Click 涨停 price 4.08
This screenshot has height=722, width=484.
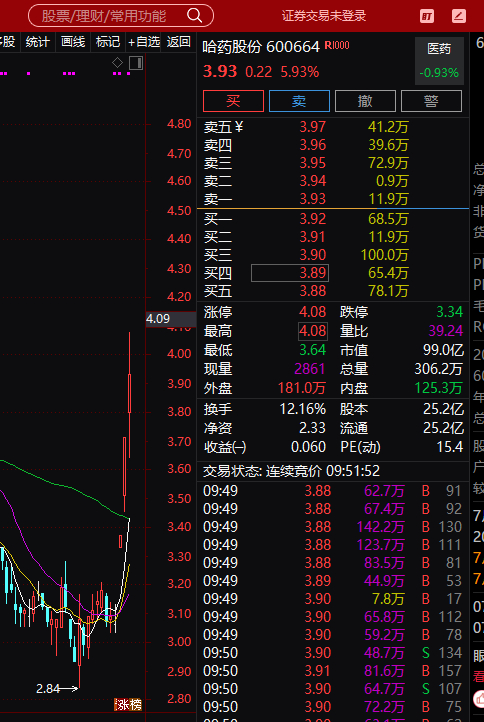click(x=313, y=312)
